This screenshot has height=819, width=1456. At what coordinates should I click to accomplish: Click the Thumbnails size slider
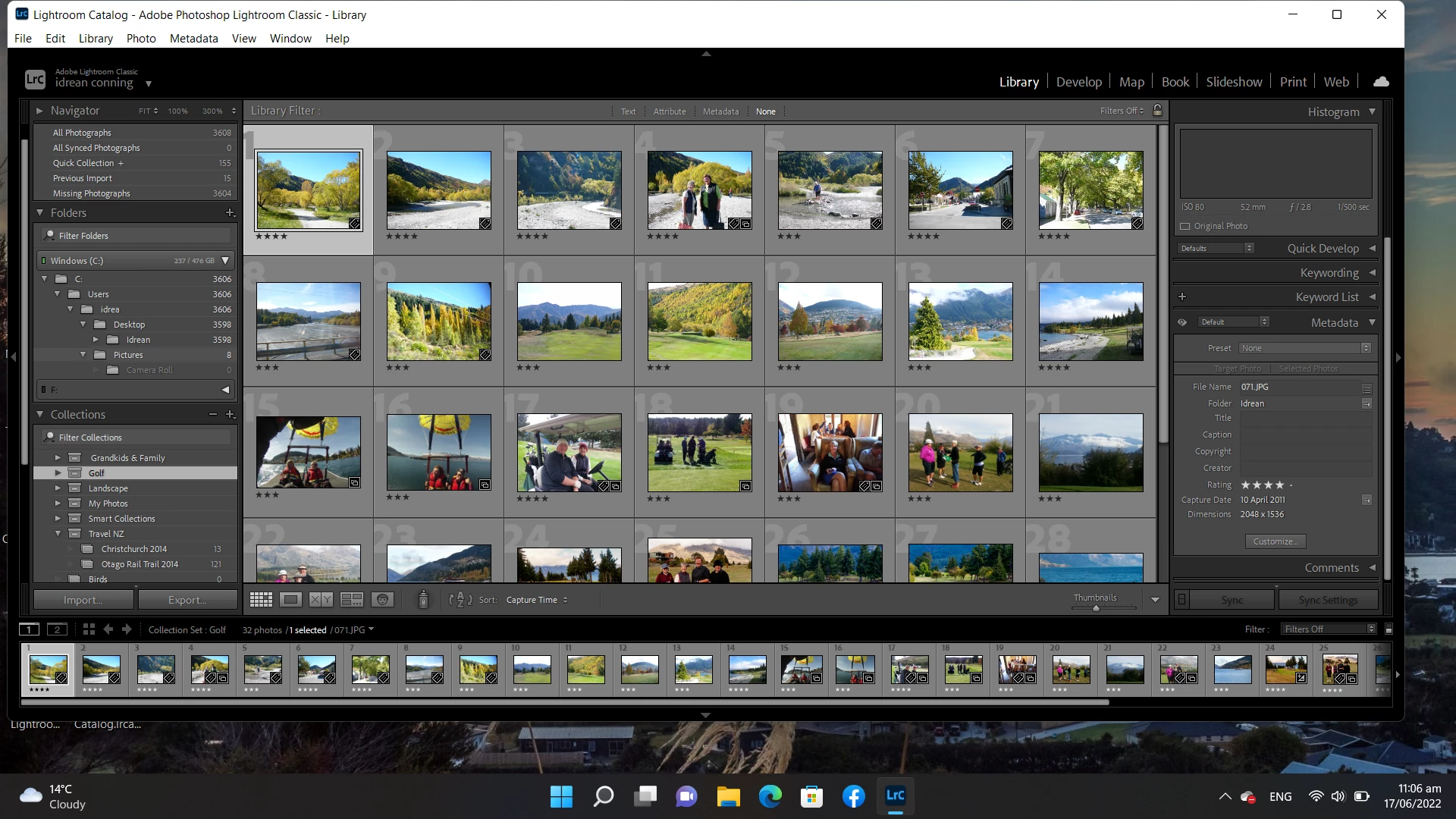(x=1096, y=608)
